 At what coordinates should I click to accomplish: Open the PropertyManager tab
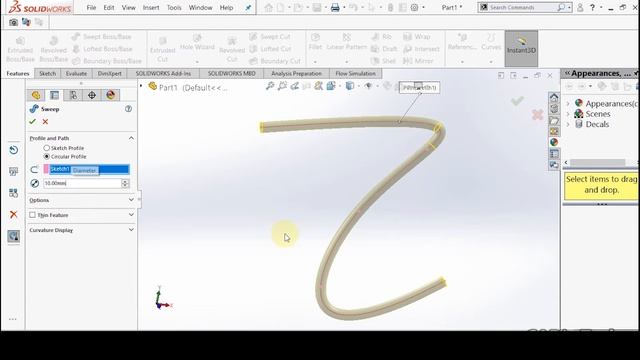click(54, 95)
